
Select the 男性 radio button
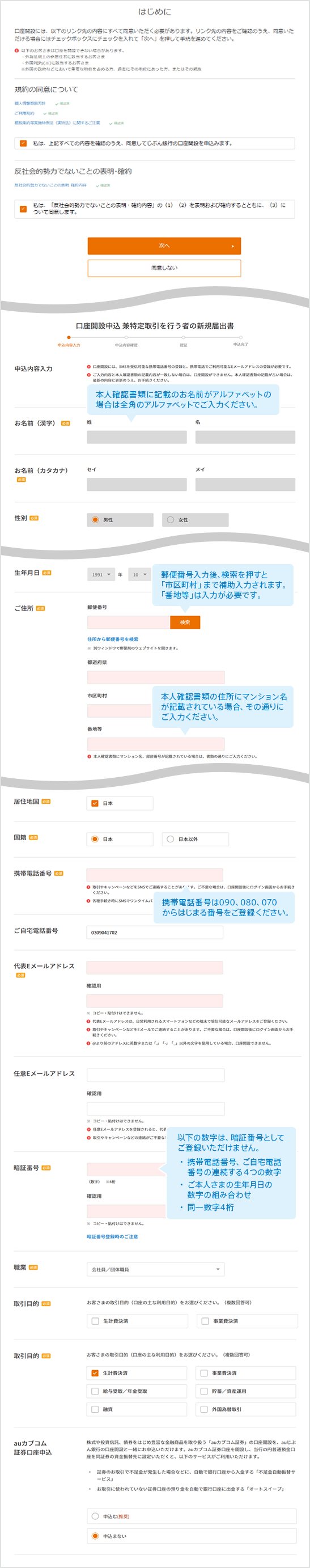click(x=95, y=520)
